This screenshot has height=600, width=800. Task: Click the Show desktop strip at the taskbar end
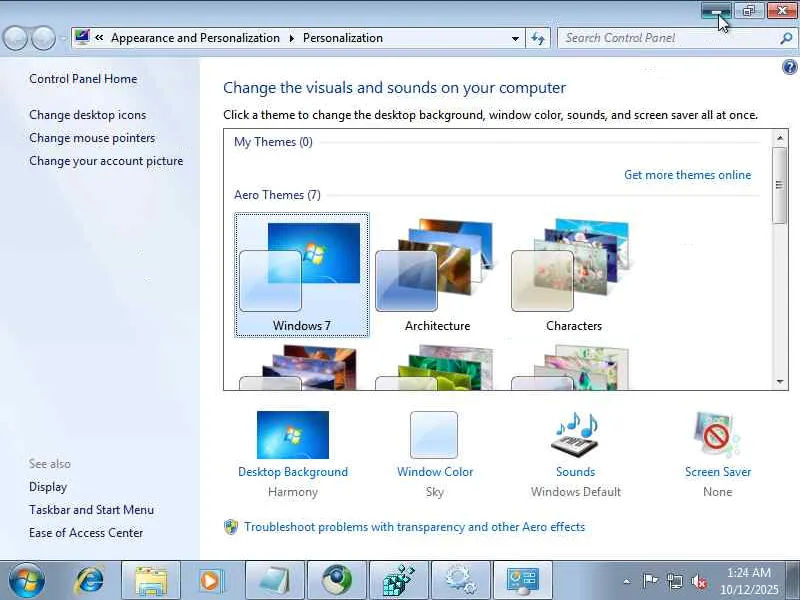tap(793, 581)
